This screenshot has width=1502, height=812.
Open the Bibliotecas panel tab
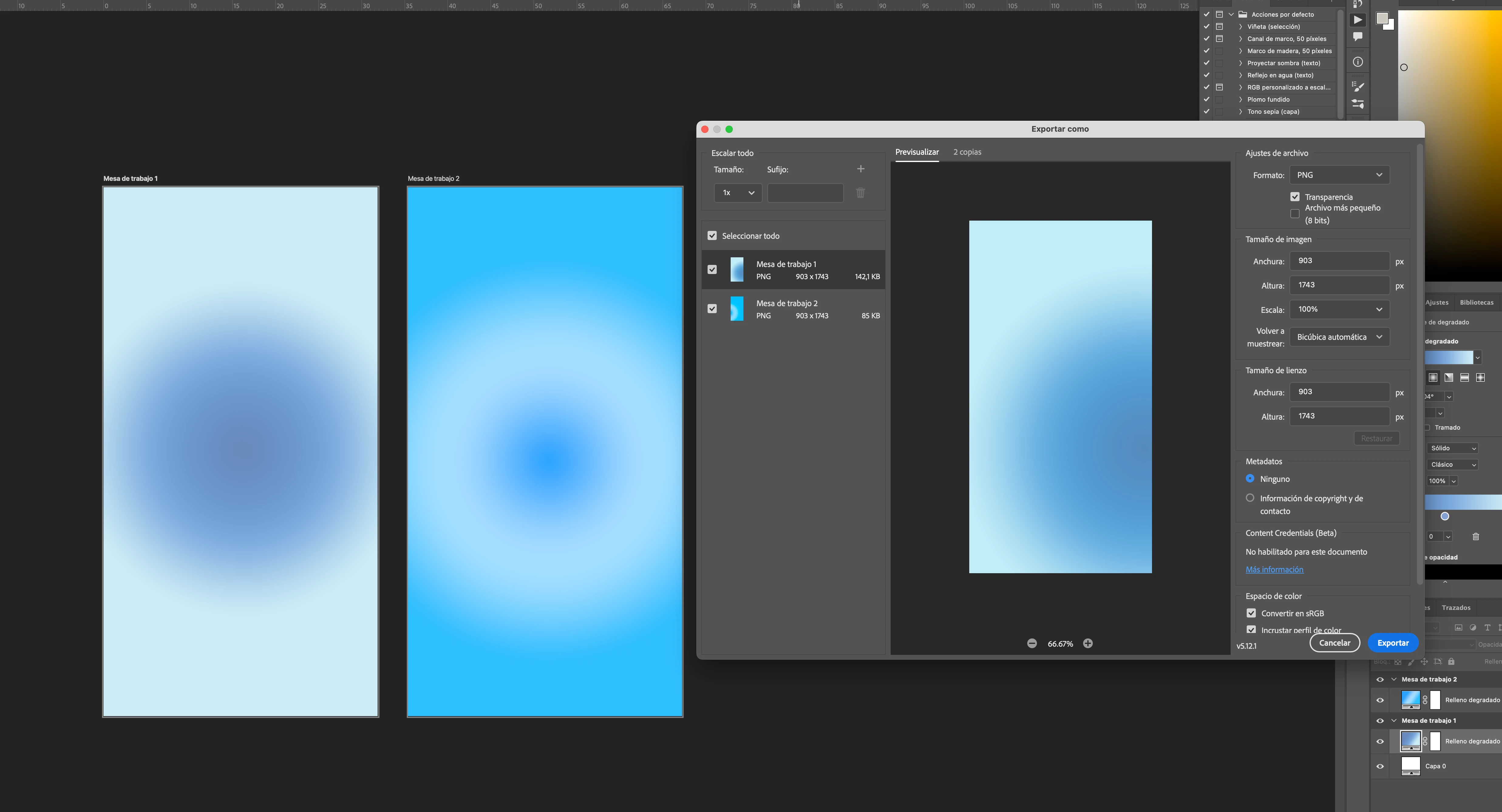point(1476,303)
